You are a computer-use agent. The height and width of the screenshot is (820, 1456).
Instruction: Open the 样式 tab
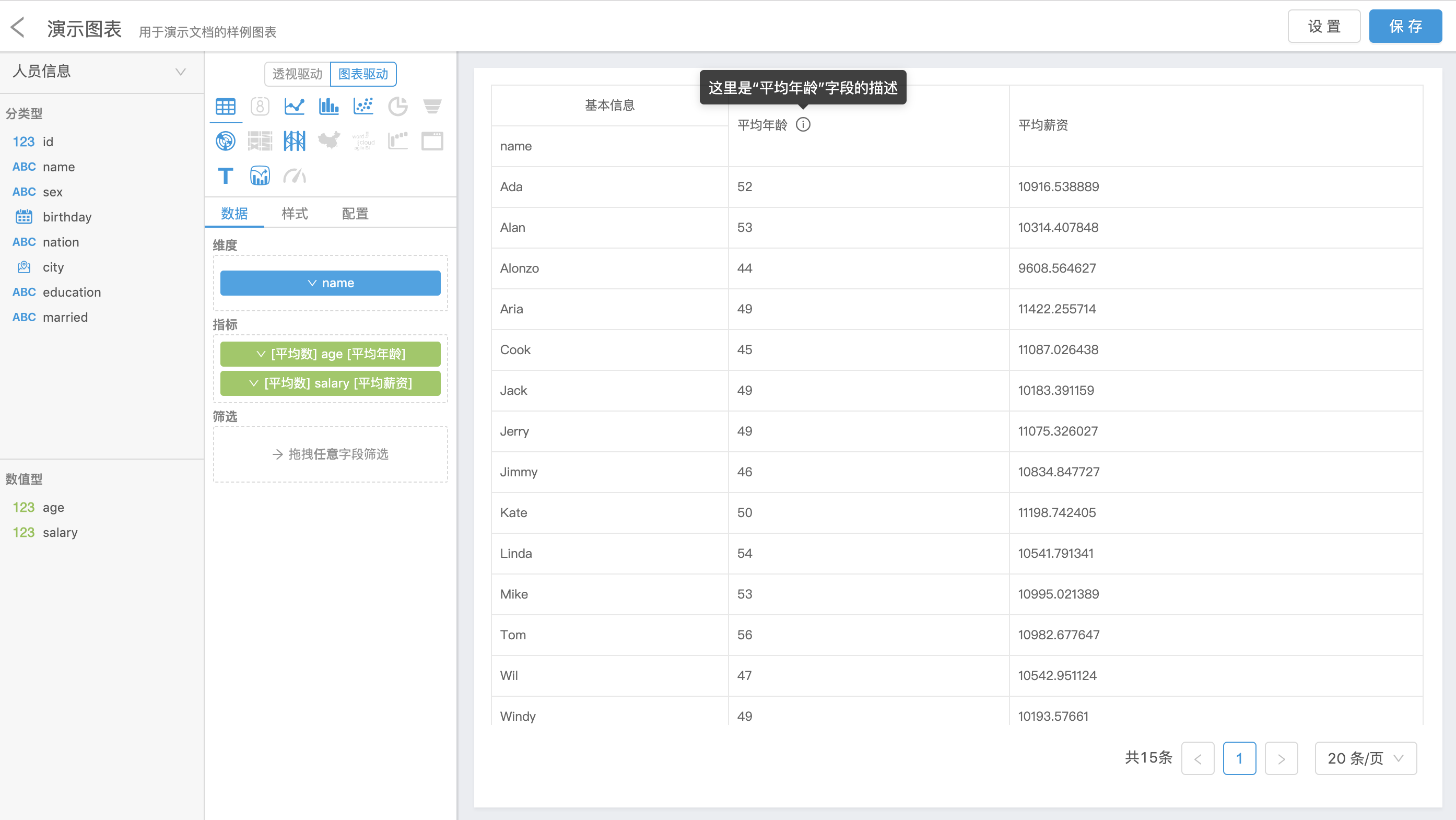(x=295, y=214)
